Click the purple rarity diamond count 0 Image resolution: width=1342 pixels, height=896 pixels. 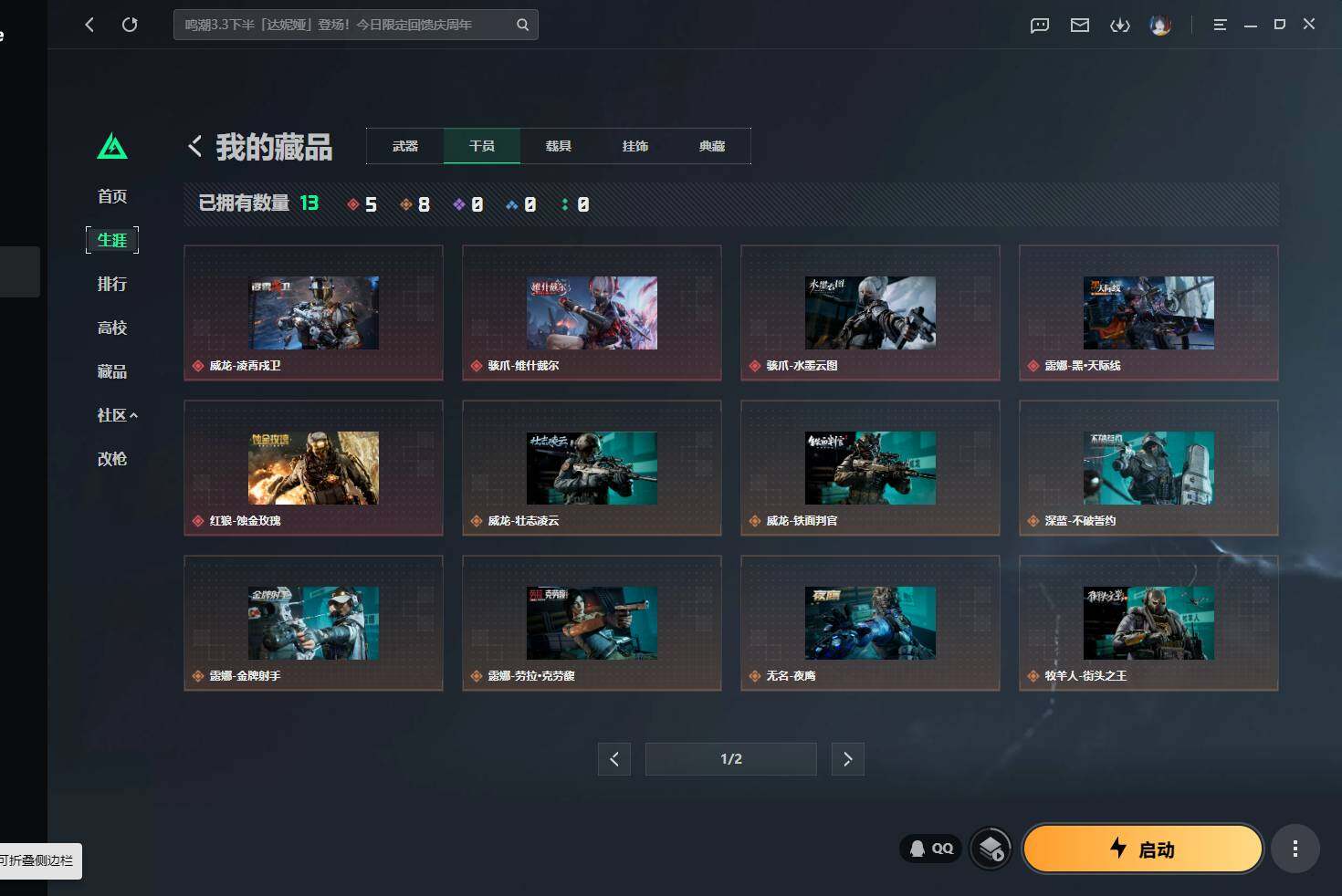[x=468, y=204]
